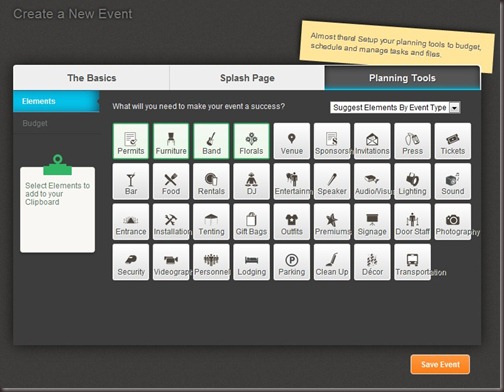Pick the DJ element tile
This screenshot has width=504, height=392.
tap(251, 181)
